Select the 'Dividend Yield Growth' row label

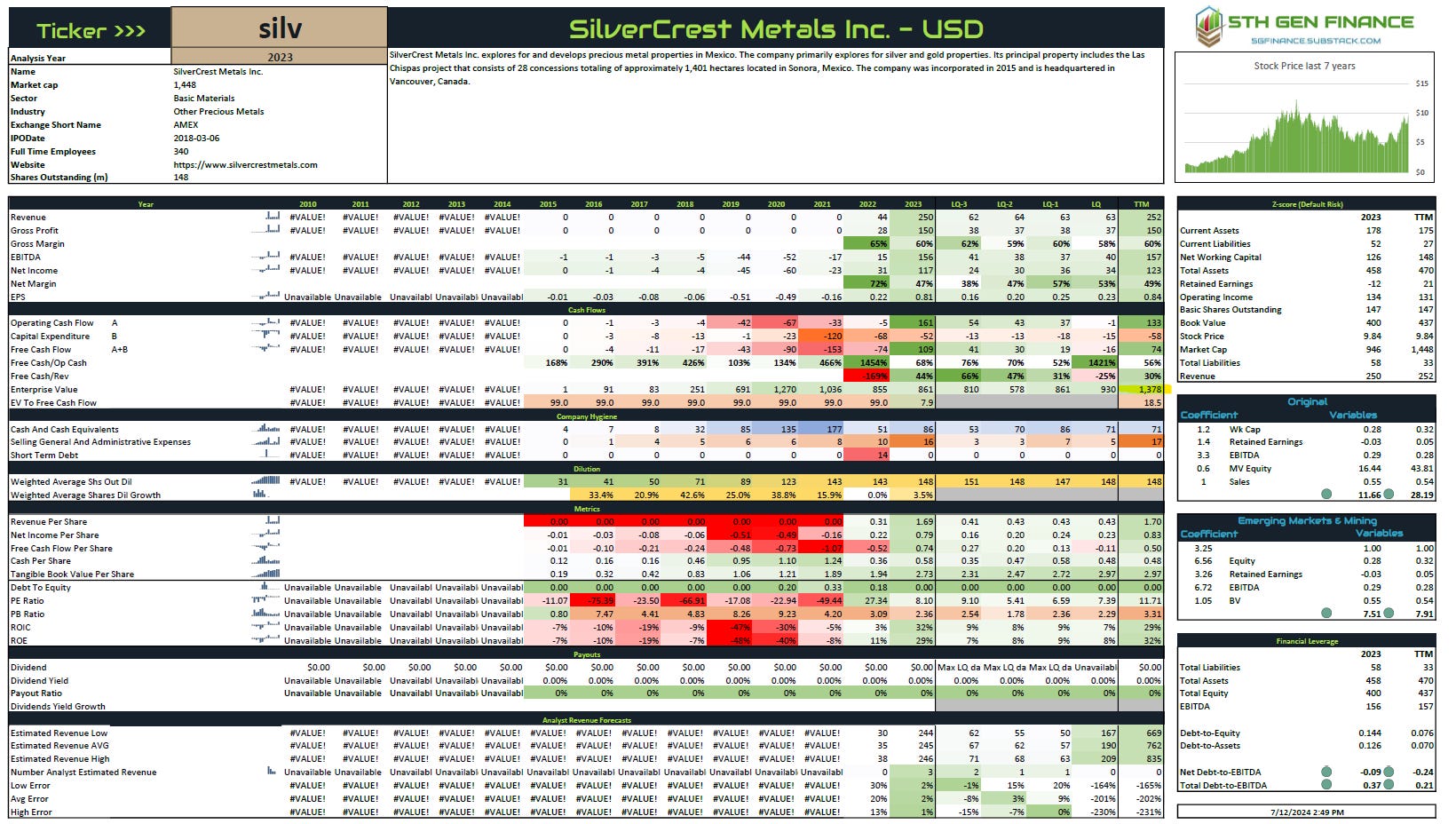tap(58, 707)
